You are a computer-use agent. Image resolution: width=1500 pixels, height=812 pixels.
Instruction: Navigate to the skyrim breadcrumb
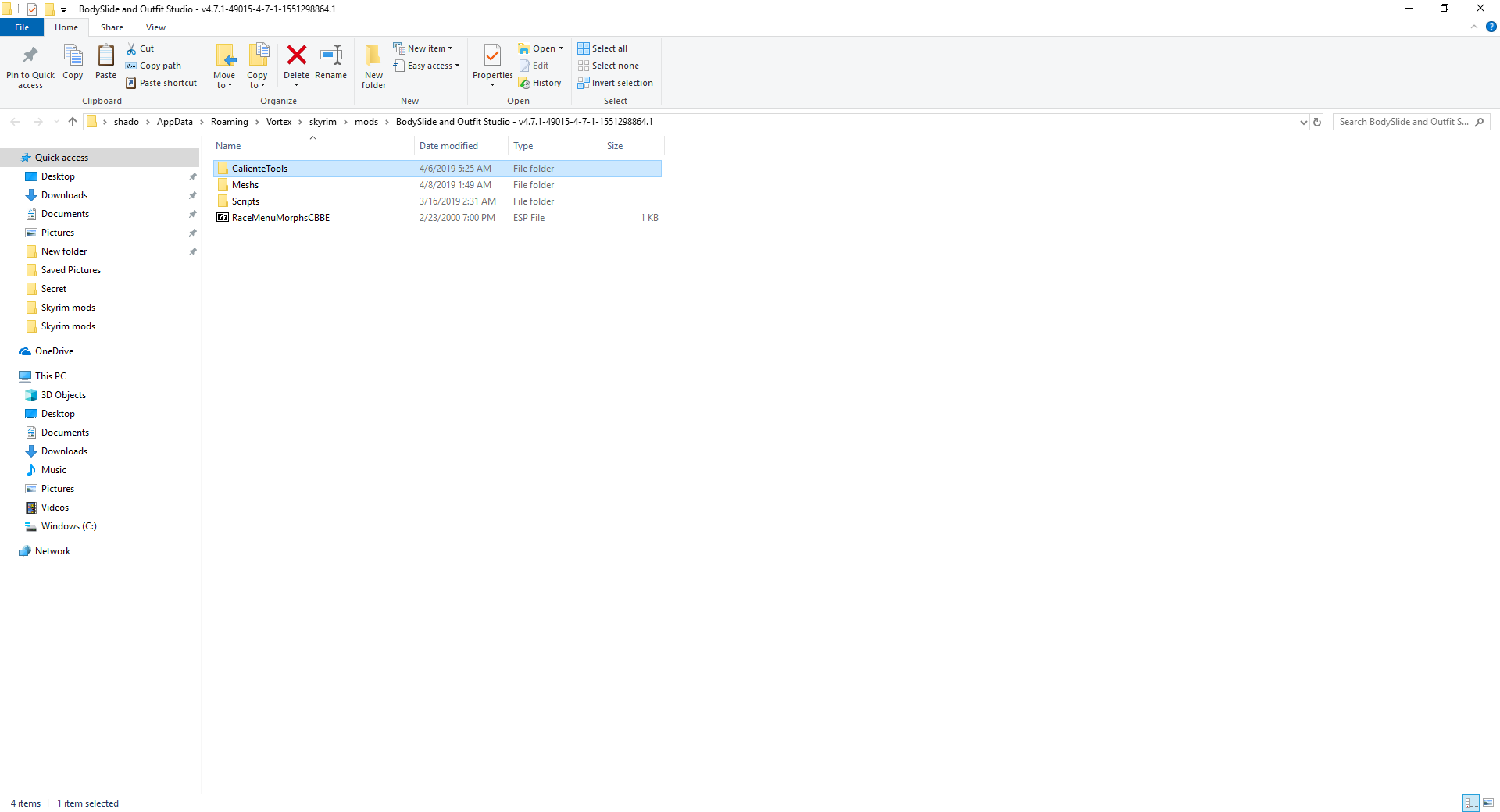(323, 122)
